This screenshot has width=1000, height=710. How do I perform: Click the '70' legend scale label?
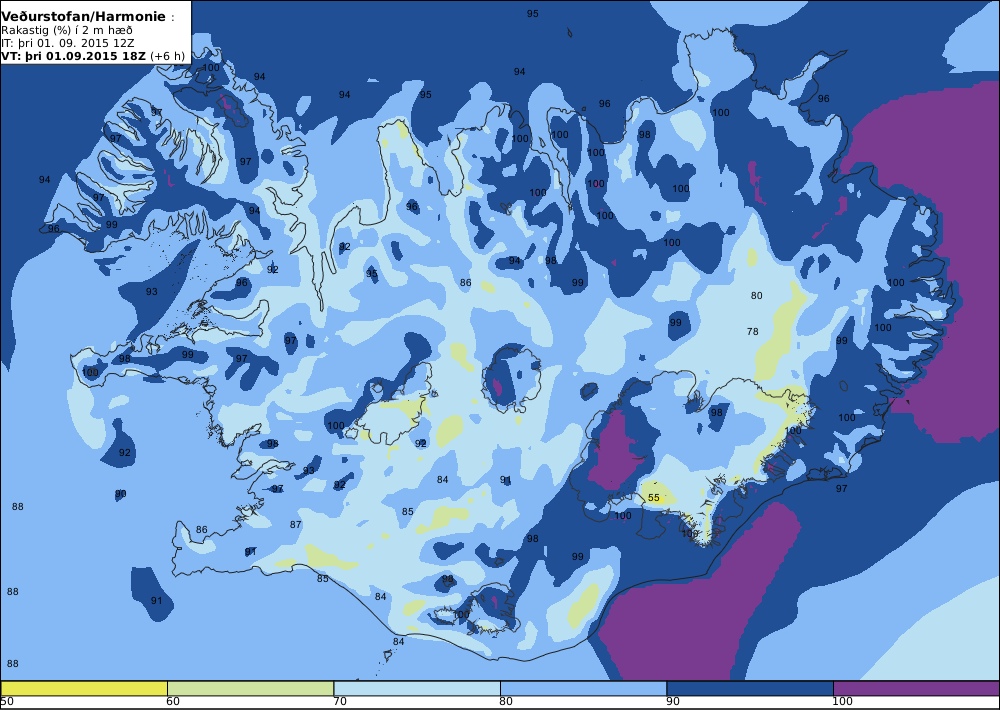pos(340,702)
